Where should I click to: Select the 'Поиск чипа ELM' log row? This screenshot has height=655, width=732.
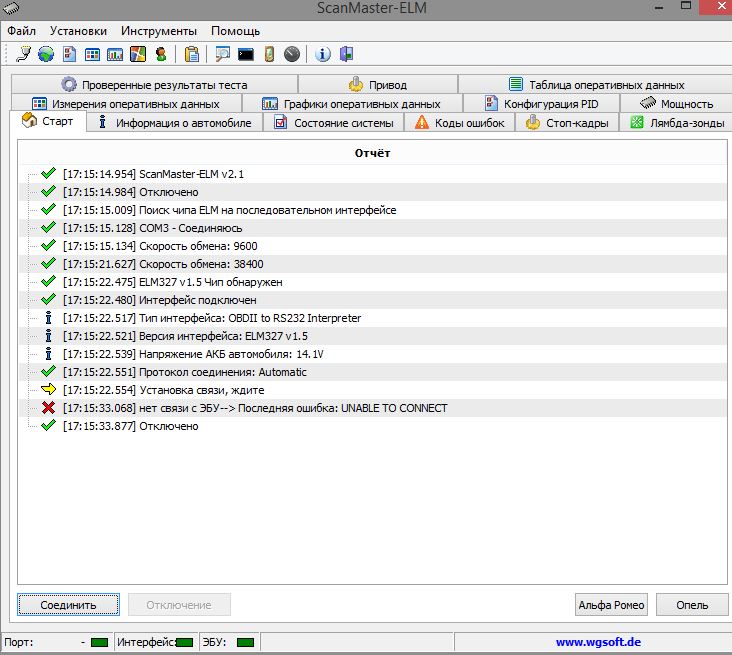tap(373, 210)
